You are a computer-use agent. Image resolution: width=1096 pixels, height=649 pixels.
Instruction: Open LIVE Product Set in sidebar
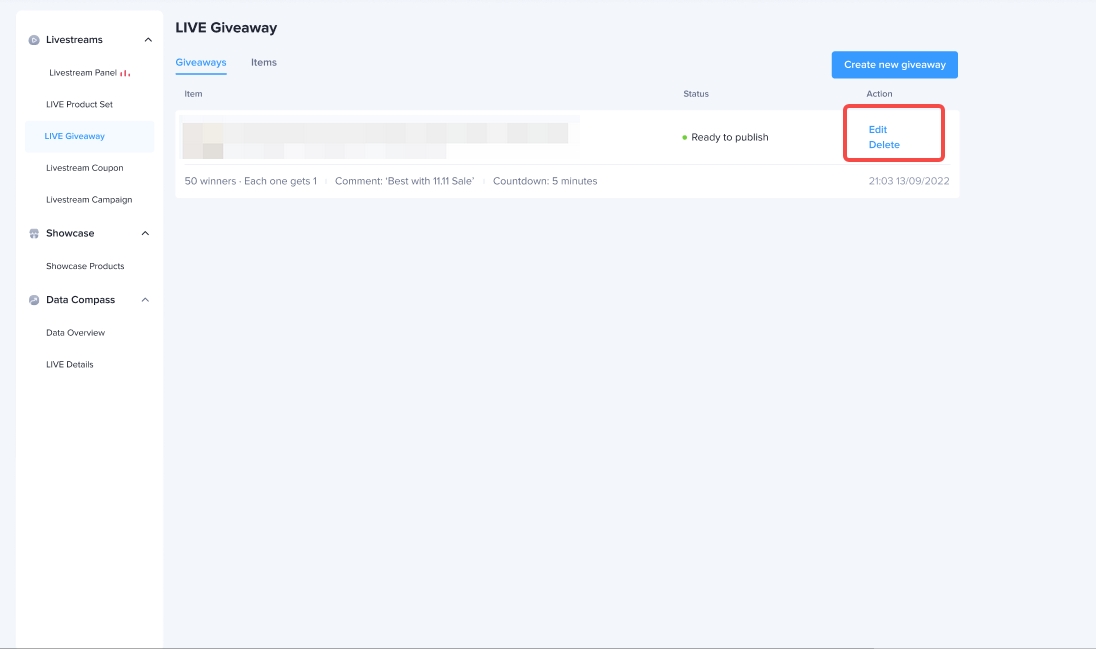tap(79, 105)
